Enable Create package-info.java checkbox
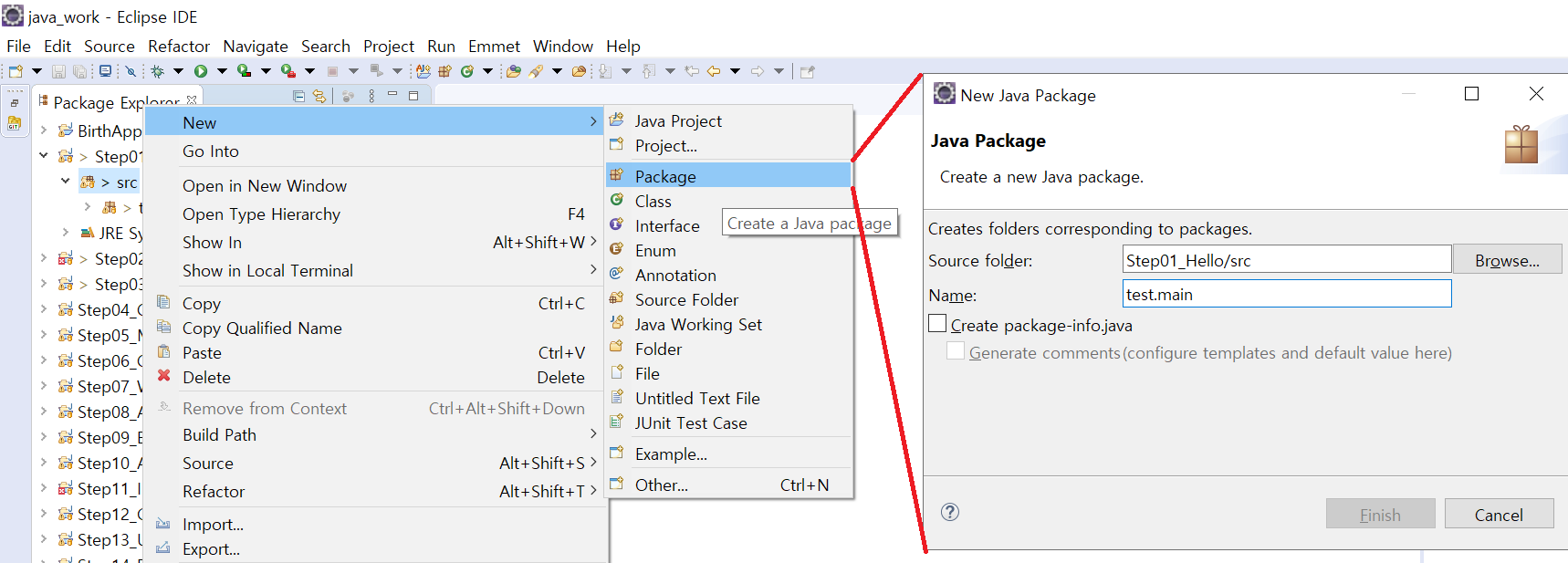The image size is (1568, 563). click(x=937, y=323)
